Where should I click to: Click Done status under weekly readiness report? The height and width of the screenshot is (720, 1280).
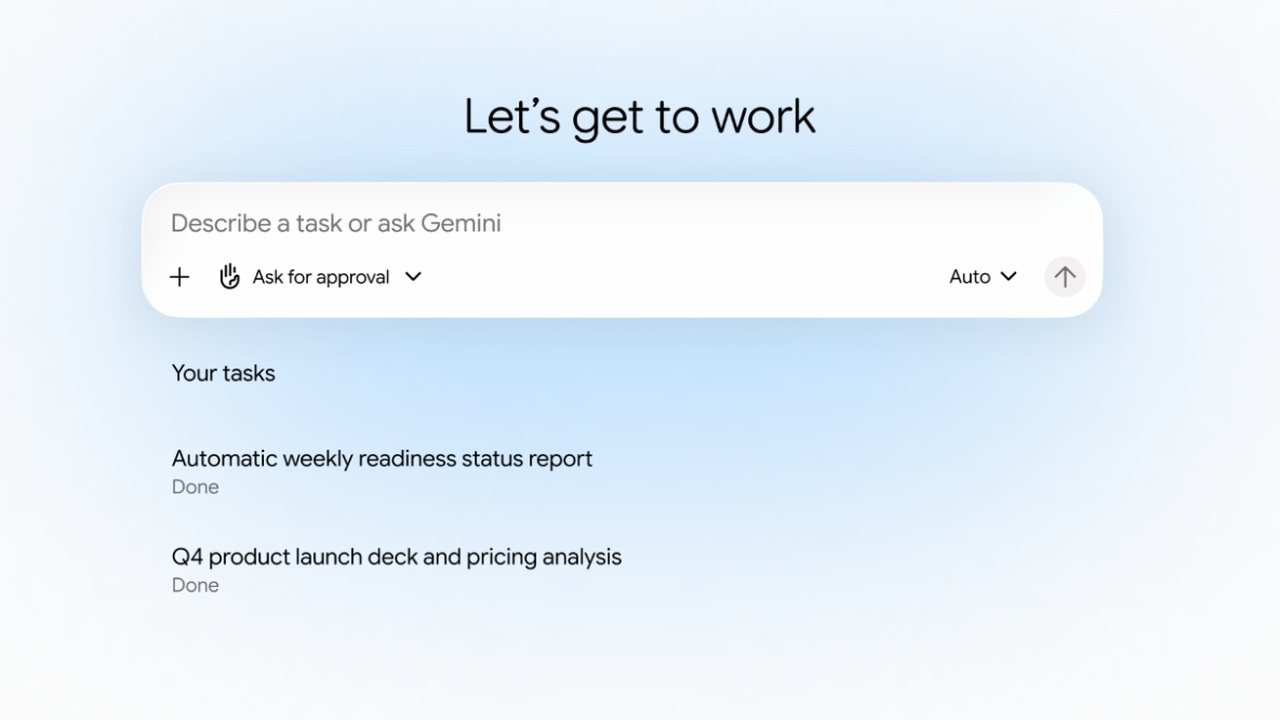click(195, 487)
